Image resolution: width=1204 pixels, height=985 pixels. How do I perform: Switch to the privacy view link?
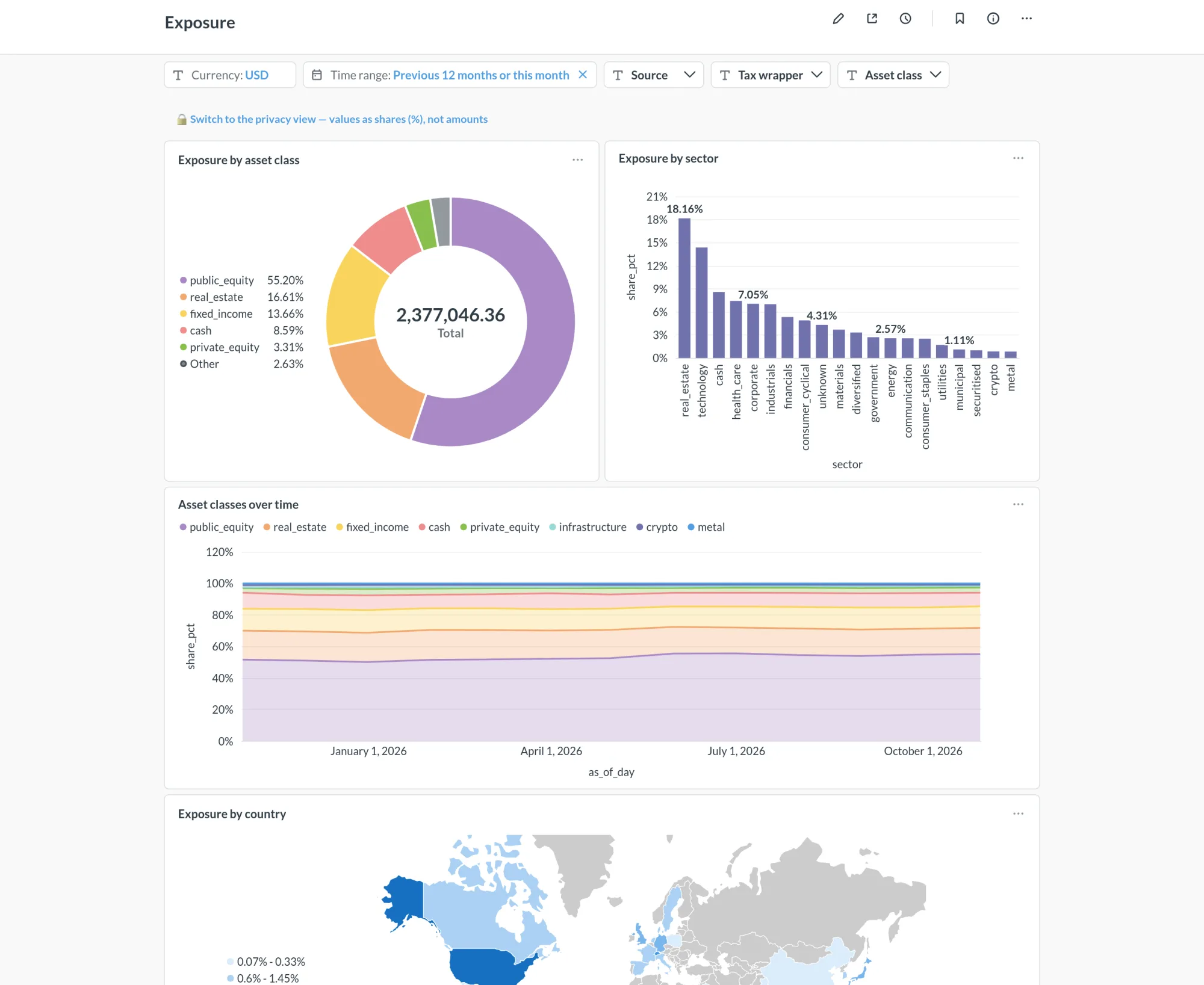pos(339,119)
